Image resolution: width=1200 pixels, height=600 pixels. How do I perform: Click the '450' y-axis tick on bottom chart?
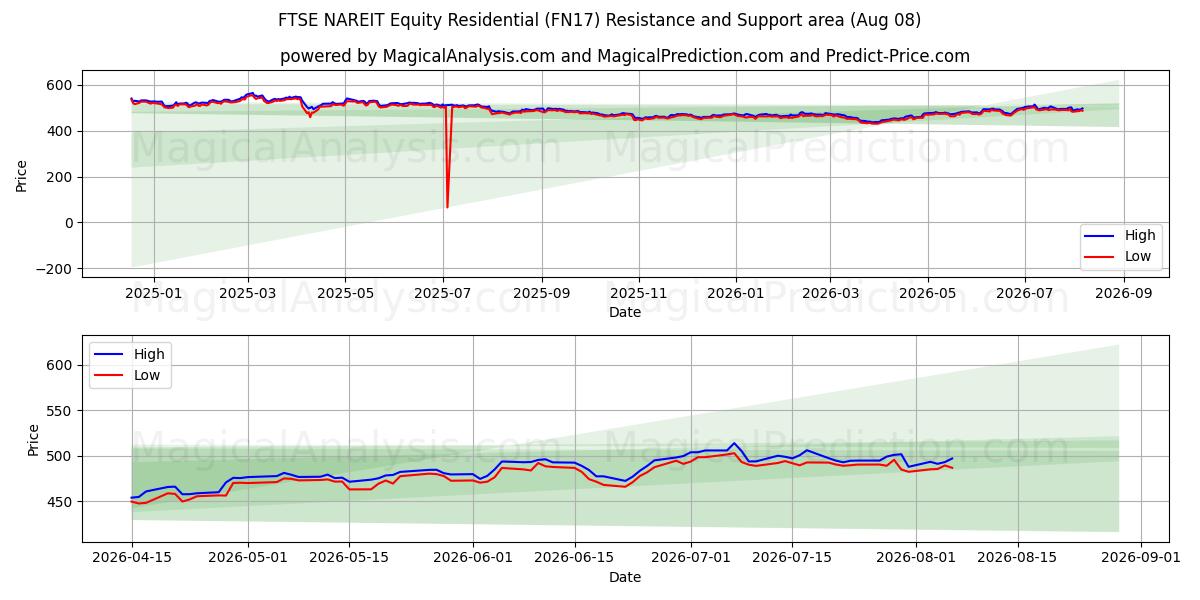62,502
